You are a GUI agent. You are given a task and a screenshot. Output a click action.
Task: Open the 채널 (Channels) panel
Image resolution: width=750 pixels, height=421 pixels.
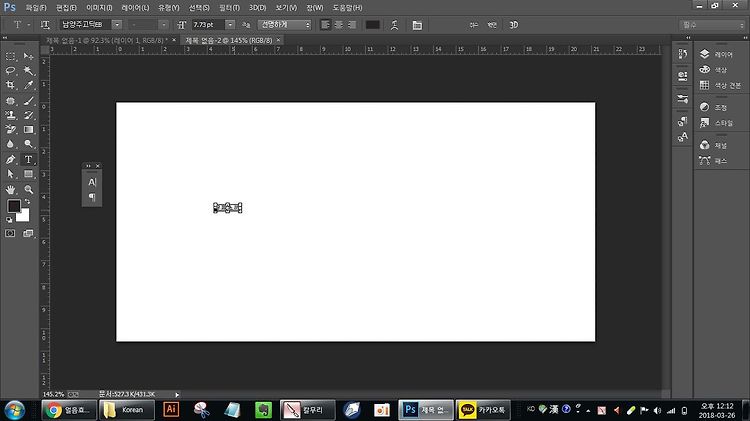click(713, 145)
